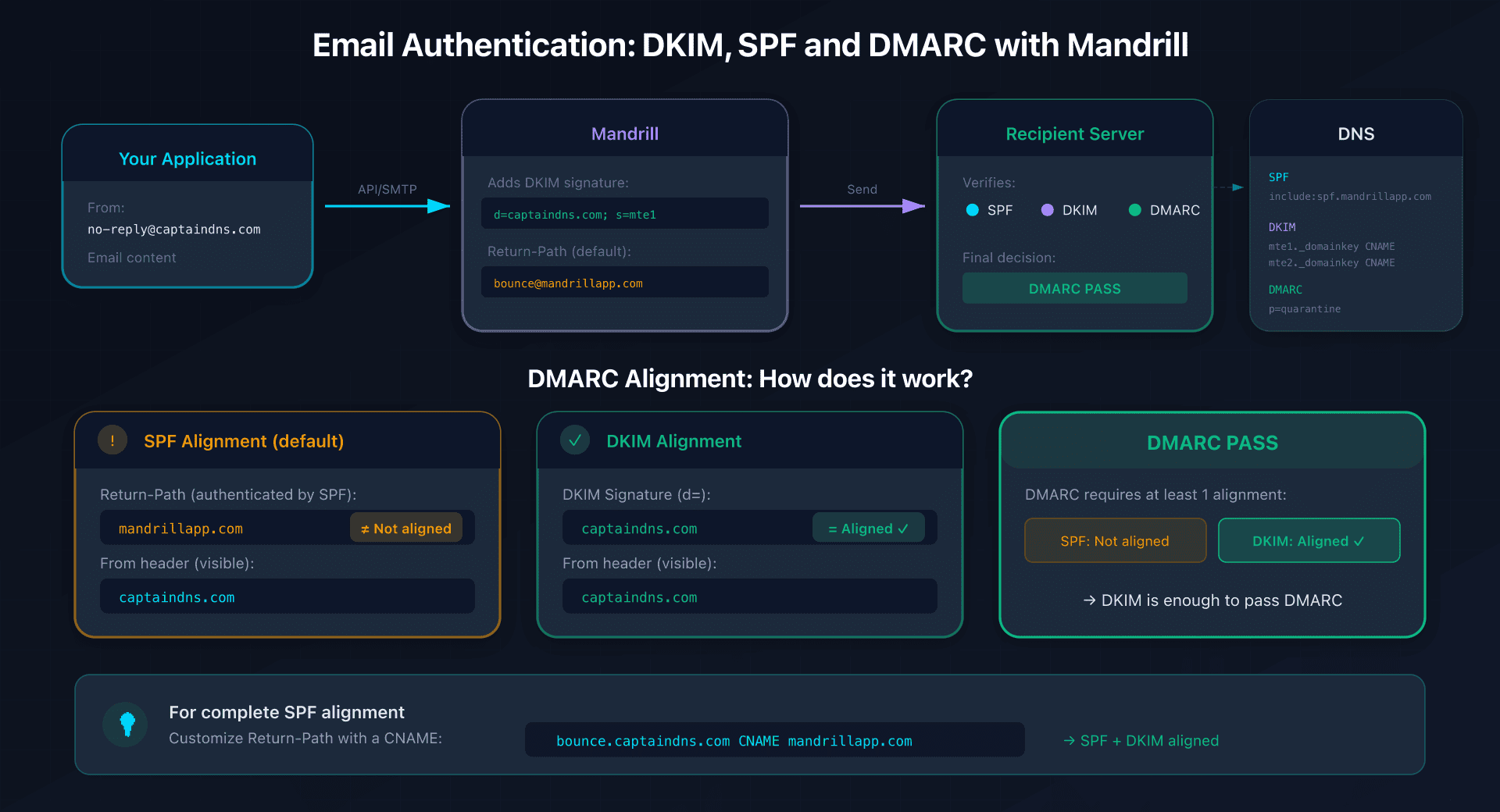
Task: Click the Send arrow toward Recipient Server
Action: point(862,207)
